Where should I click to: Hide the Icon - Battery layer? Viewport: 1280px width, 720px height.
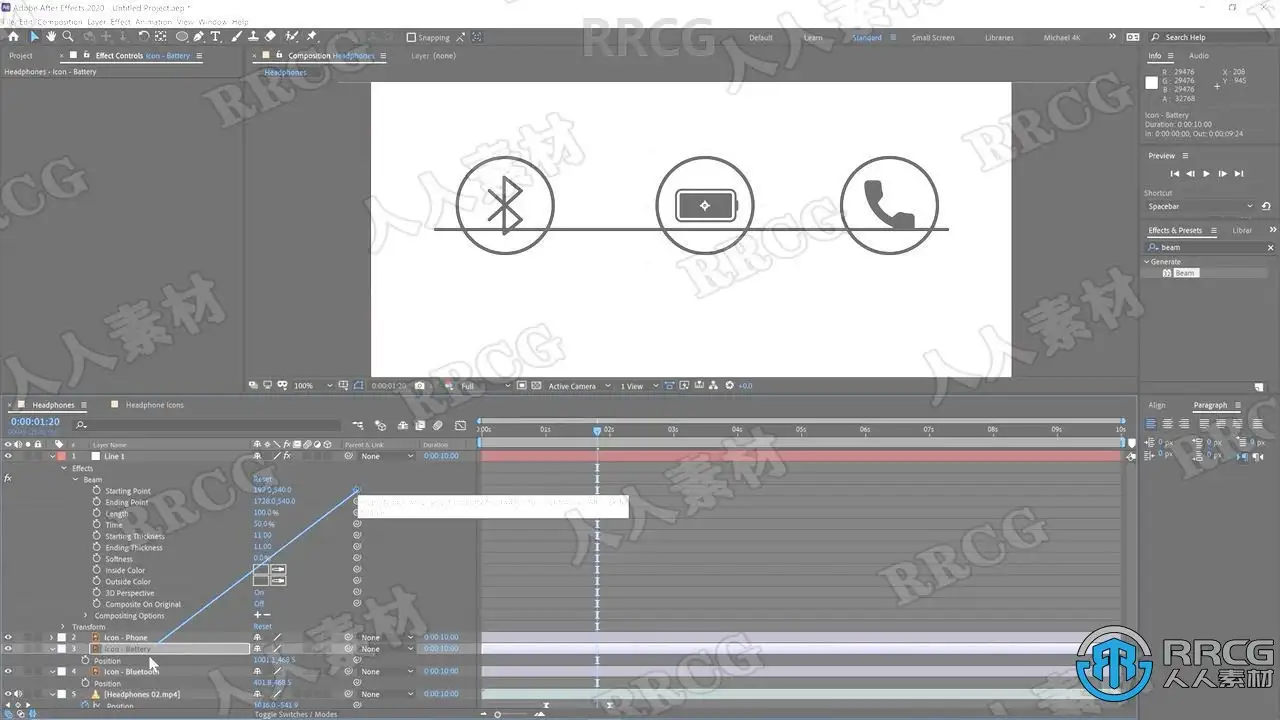click(8, 649)
